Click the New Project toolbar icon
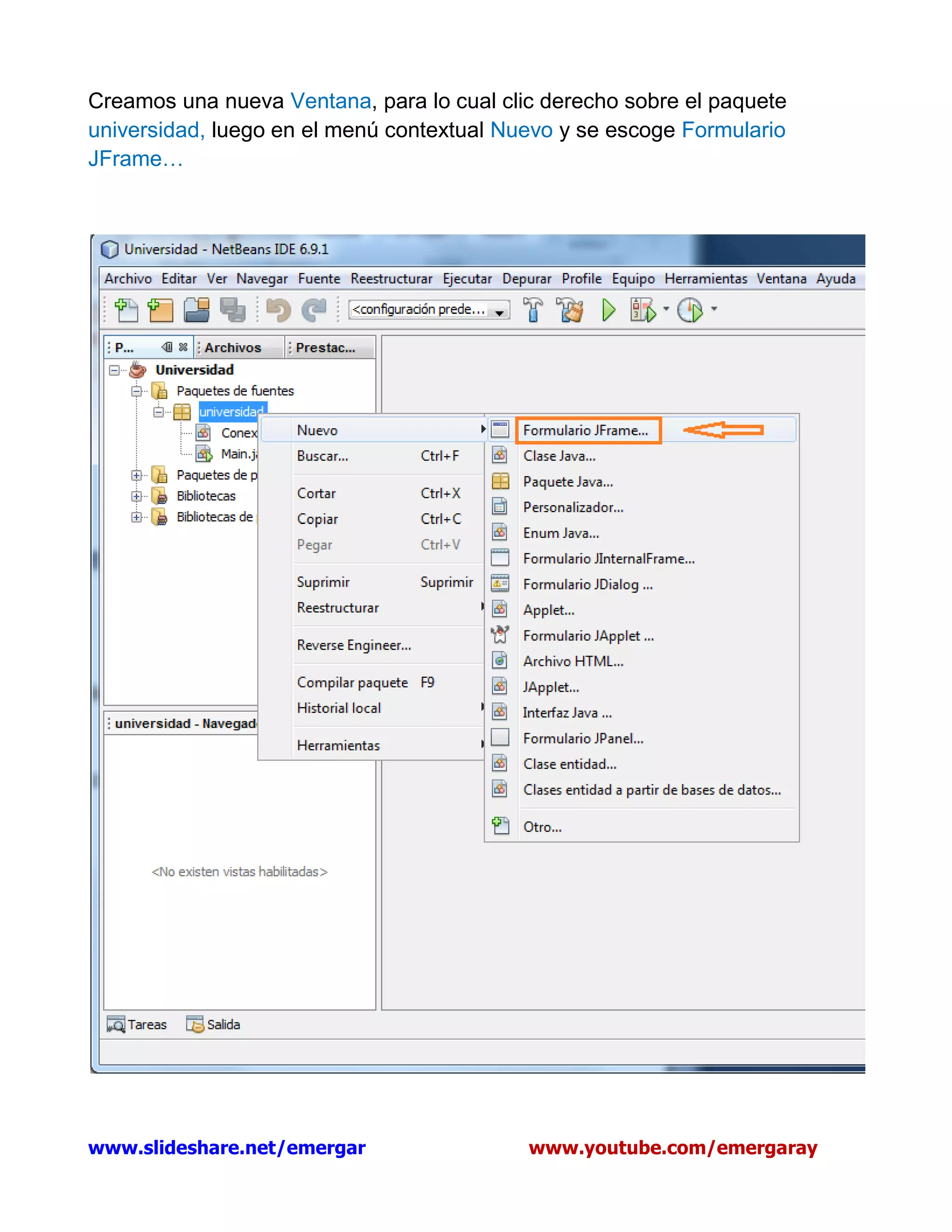This screenshot has width=952, height=1232. 161,310
